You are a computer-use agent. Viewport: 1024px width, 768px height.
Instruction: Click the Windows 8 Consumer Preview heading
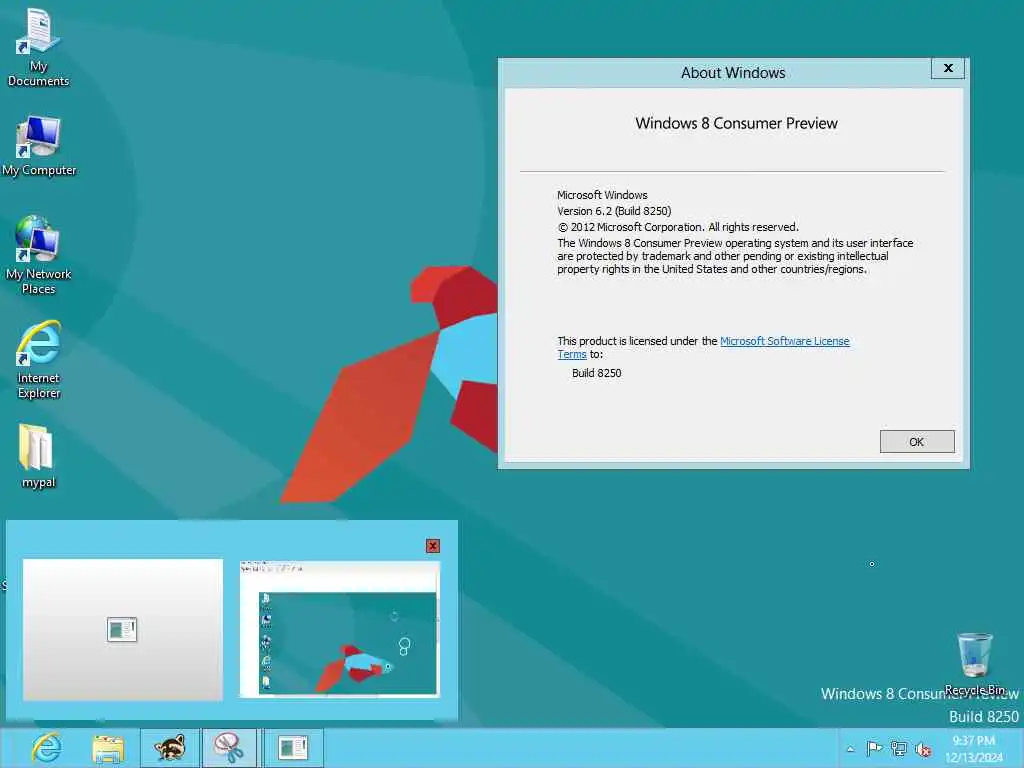click(x=736, y=123)
